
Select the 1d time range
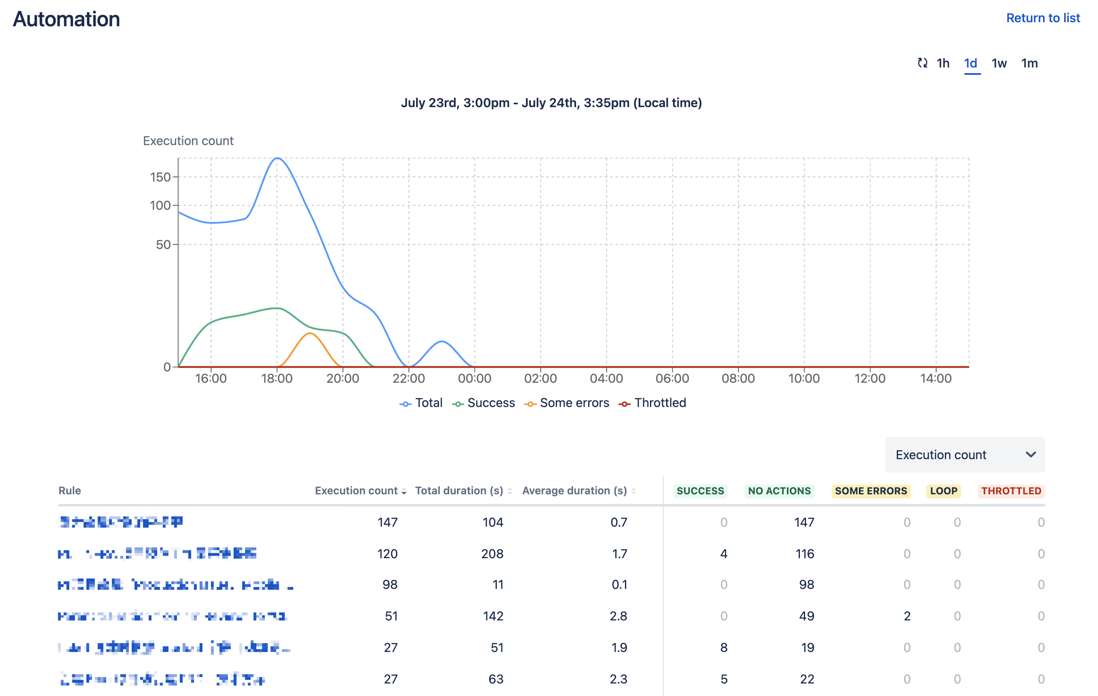coord(971,63)
